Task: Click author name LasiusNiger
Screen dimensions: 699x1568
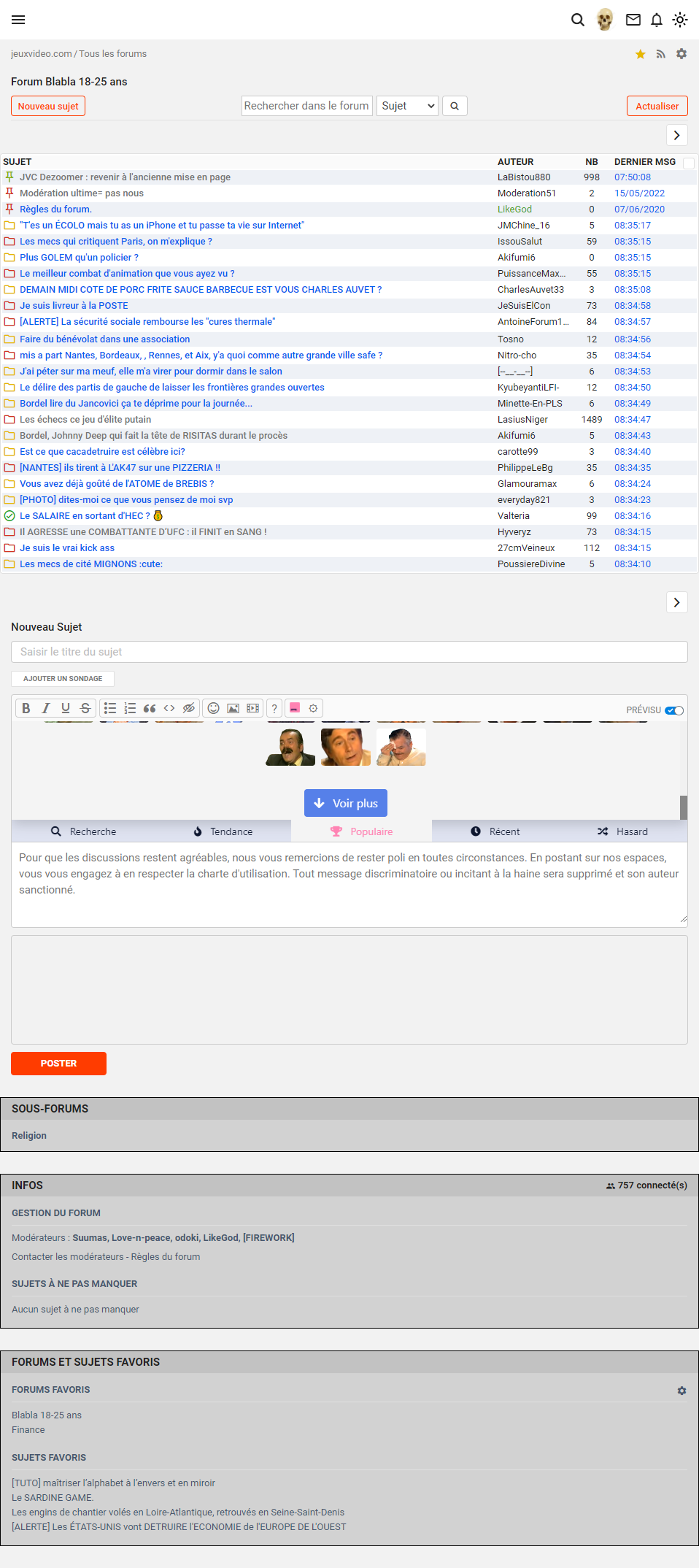Action: [522, 420]
